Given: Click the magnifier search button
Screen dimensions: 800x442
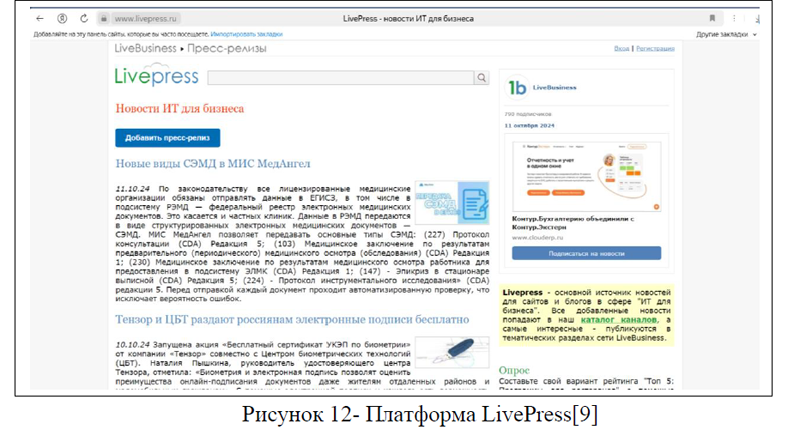Looking at the screenshot, I should coord(482,78).
